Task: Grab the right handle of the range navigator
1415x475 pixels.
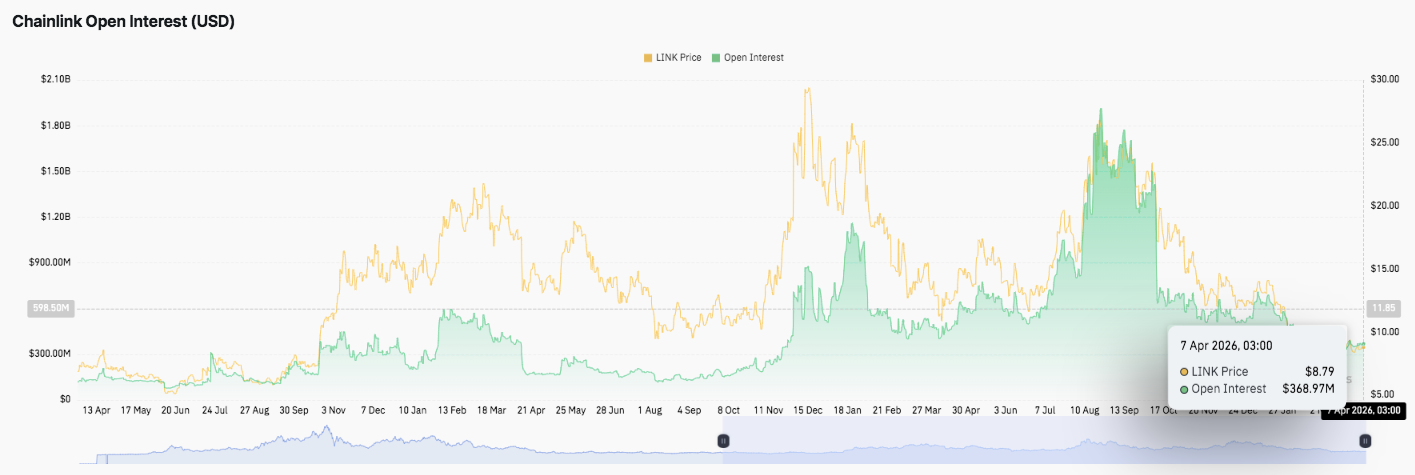Action: click(x=1364, y=441)
